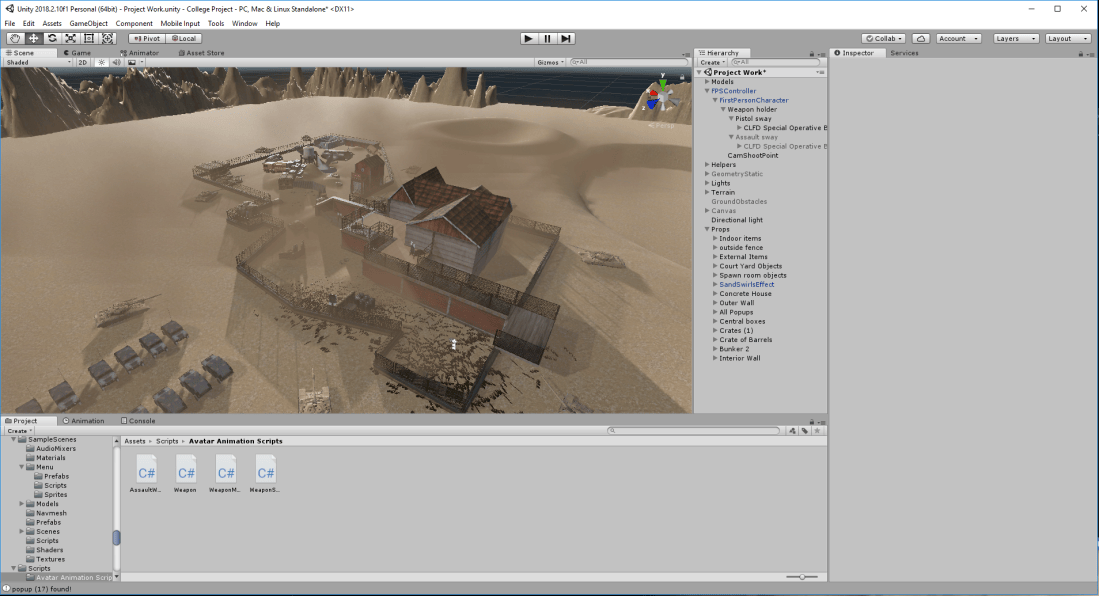Select the WeaponM... C# script file
This screenshot has width=1099, height=596.
(225, 474)
